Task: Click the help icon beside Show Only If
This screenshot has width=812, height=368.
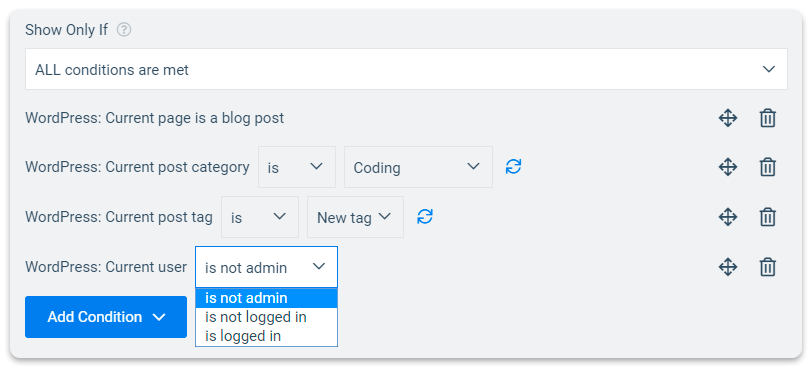Action: [x=124, y=30]
